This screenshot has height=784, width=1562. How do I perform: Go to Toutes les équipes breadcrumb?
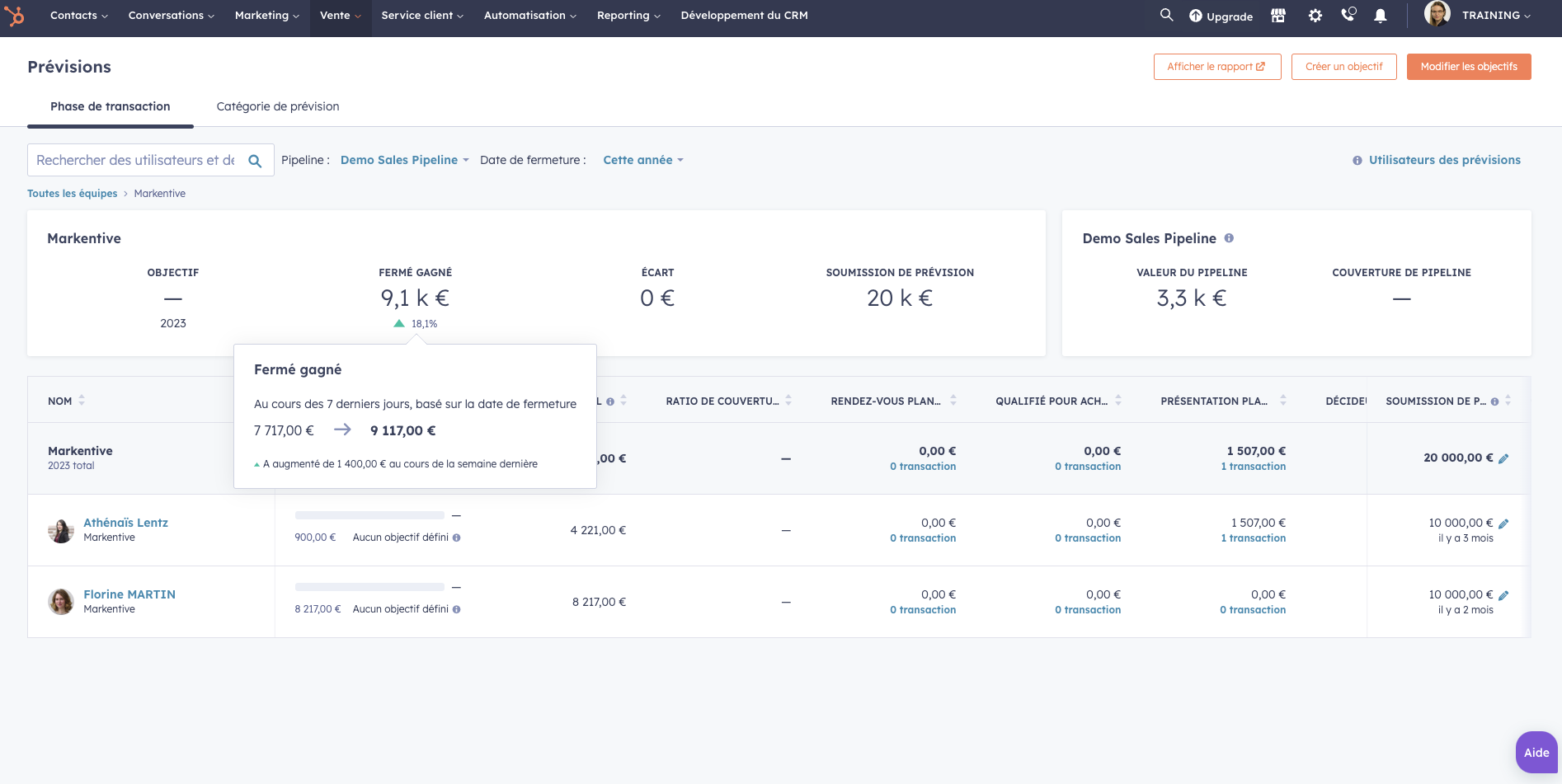(x=73, y=194)
